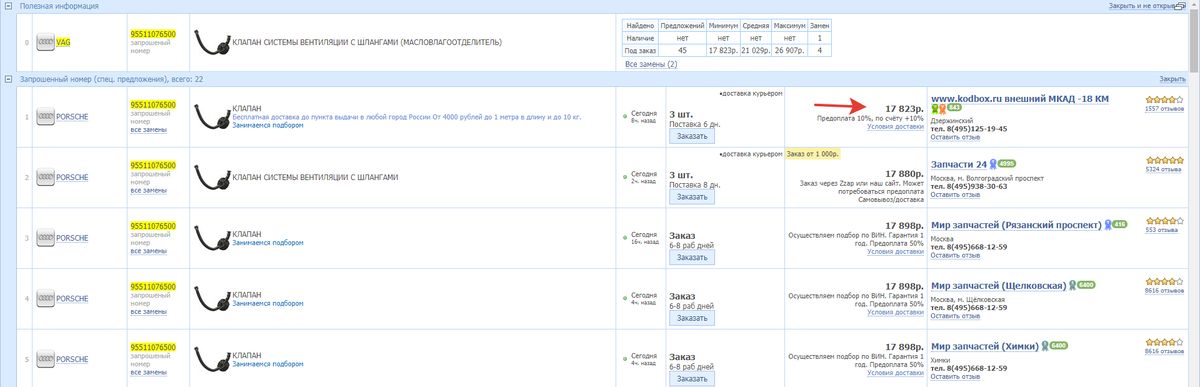Open 'Мир запчастей (Рязанский проспект)' link

(1016, 224)
